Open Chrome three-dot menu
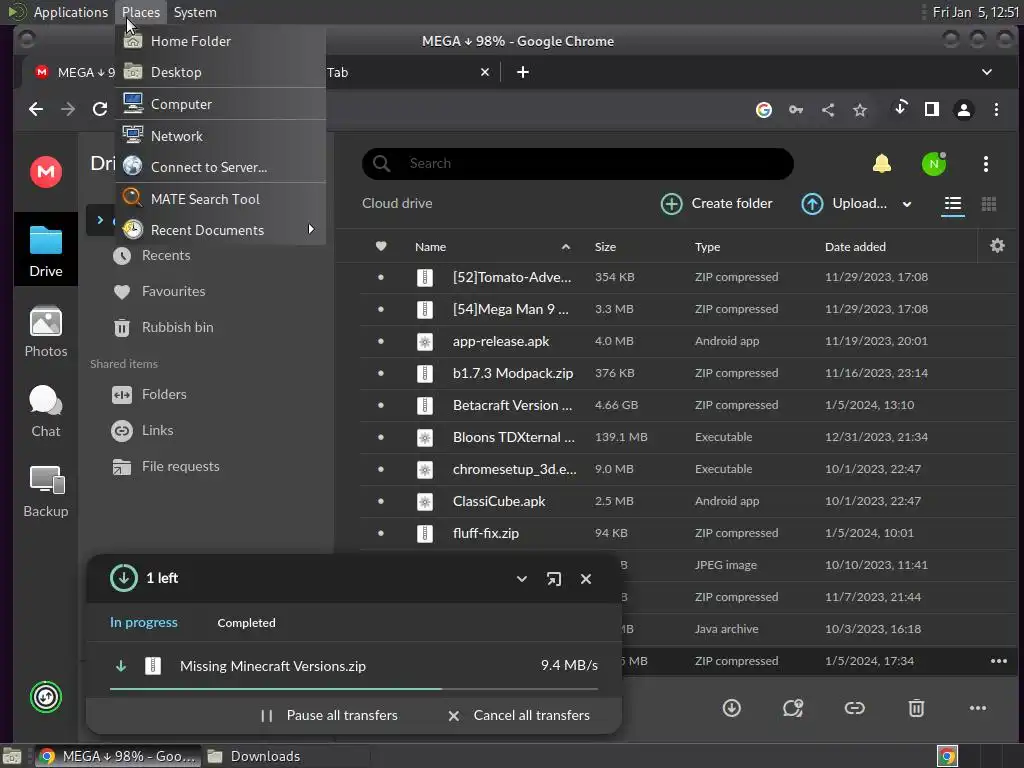This screenshot has width=1024, height=768. tap(996, 110)
